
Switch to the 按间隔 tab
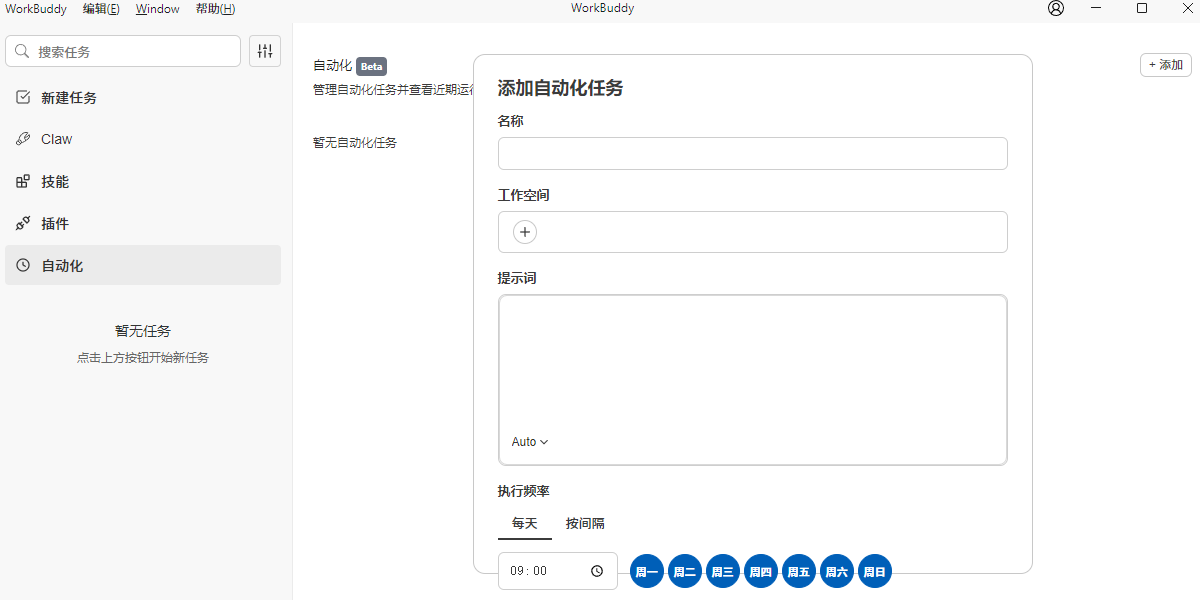tap(585, 523)
